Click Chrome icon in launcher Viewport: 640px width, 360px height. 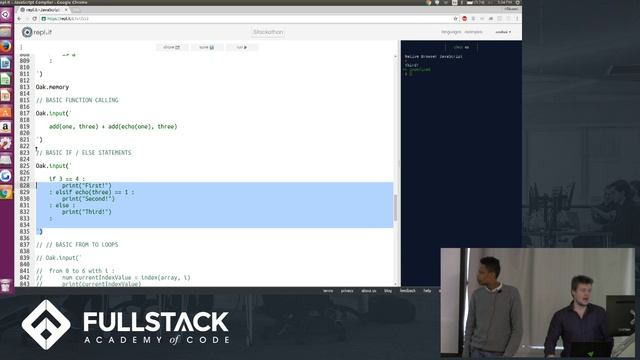6,192
